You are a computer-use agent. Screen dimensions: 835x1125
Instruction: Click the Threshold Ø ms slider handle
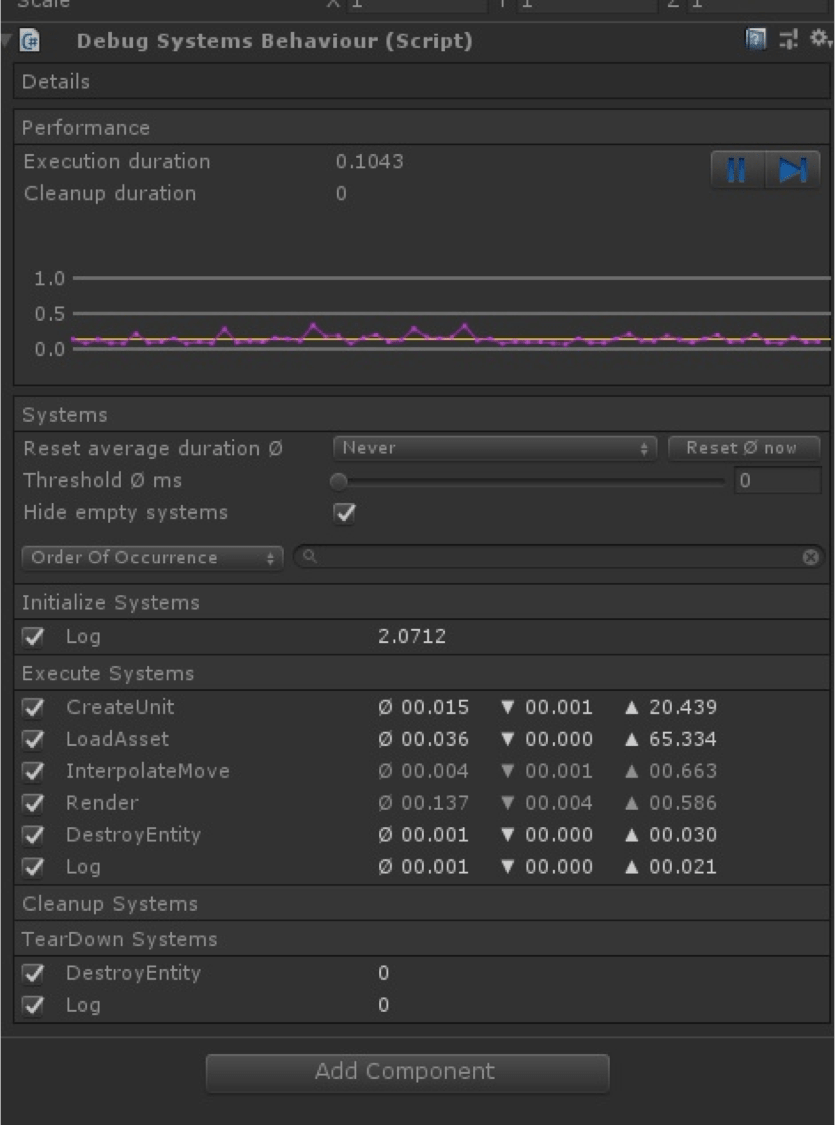pos(339,481)
